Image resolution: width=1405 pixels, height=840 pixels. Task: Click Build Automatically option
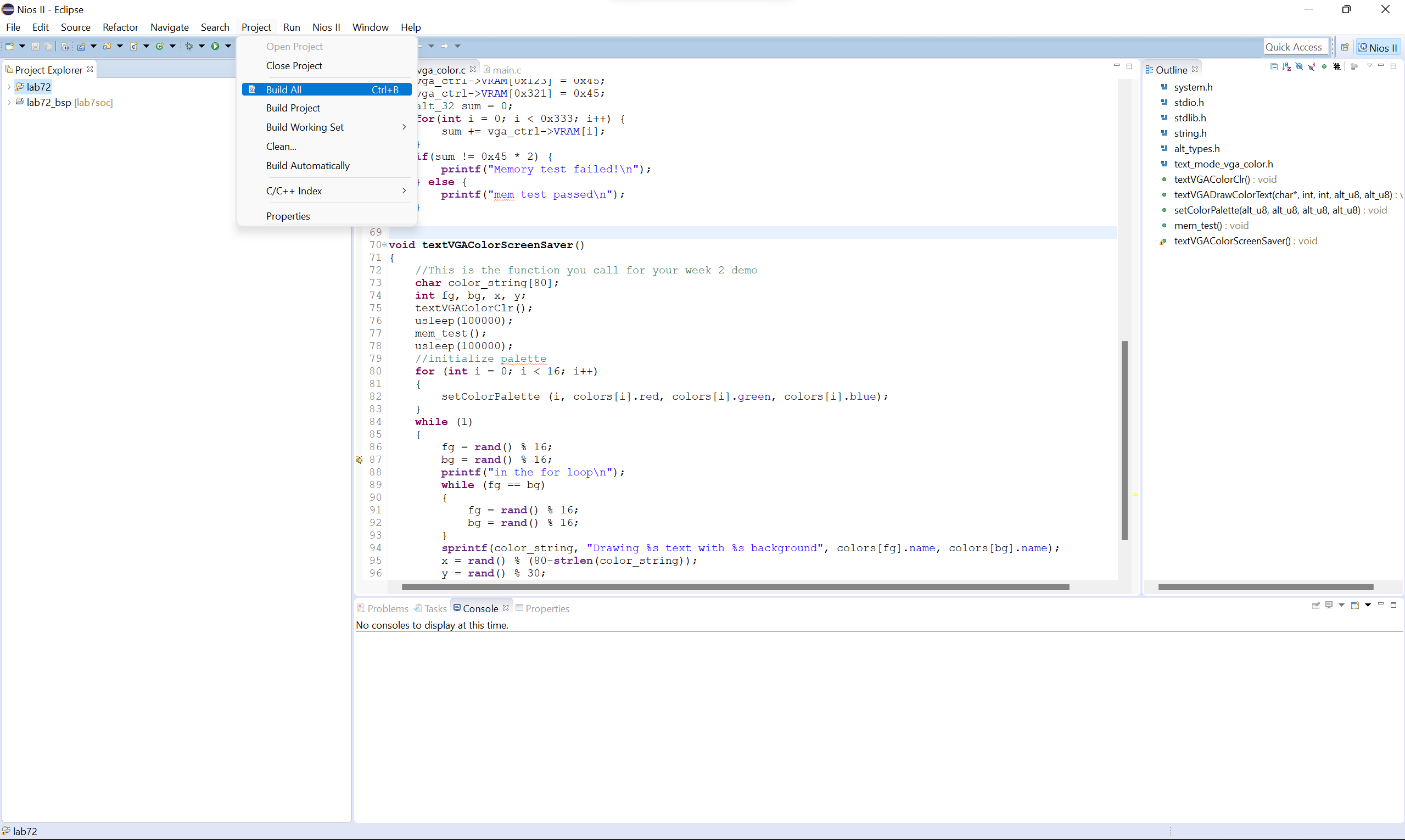point(307,165)
